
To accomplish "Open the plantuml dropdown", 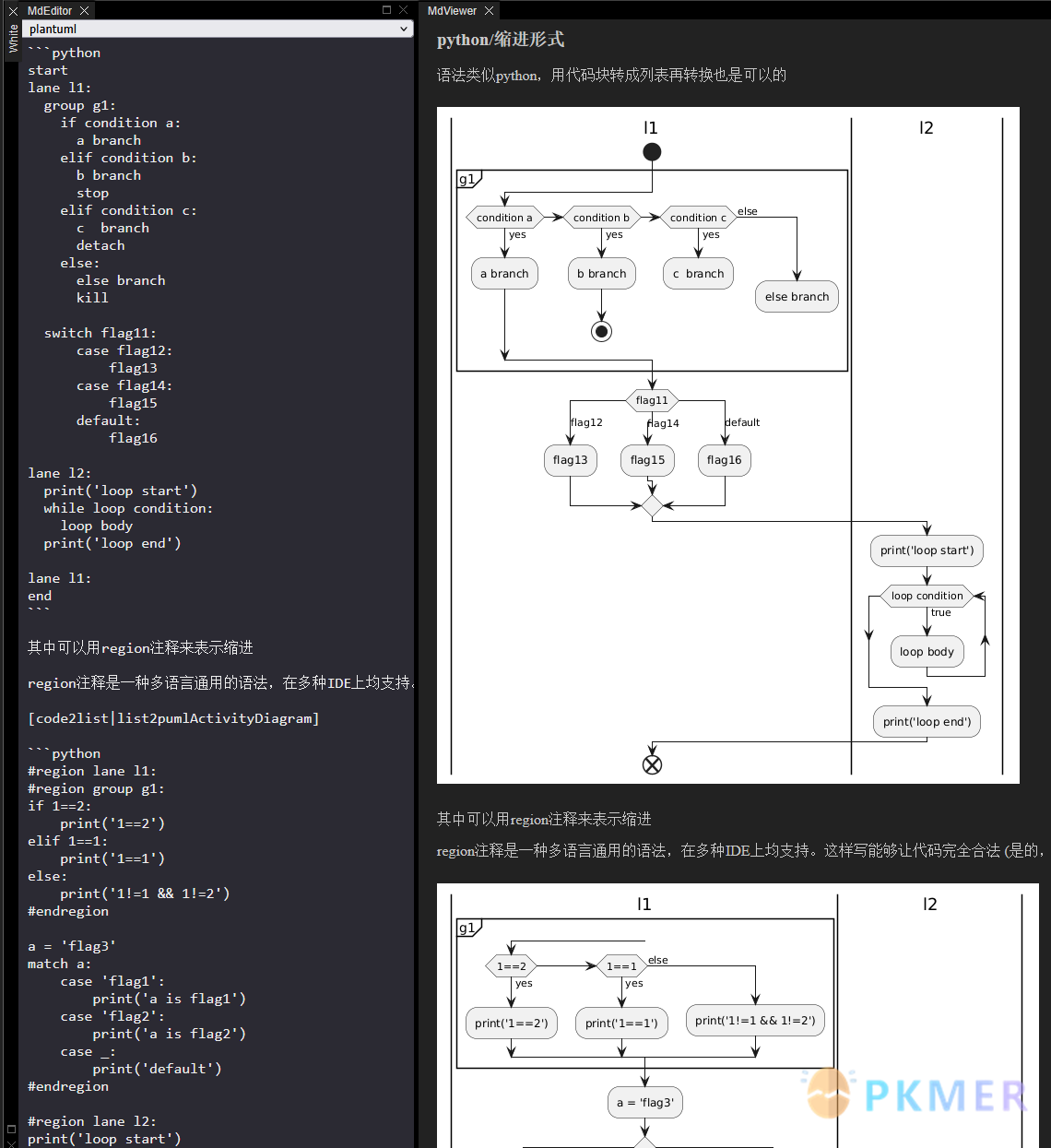I will pos(217,29).
